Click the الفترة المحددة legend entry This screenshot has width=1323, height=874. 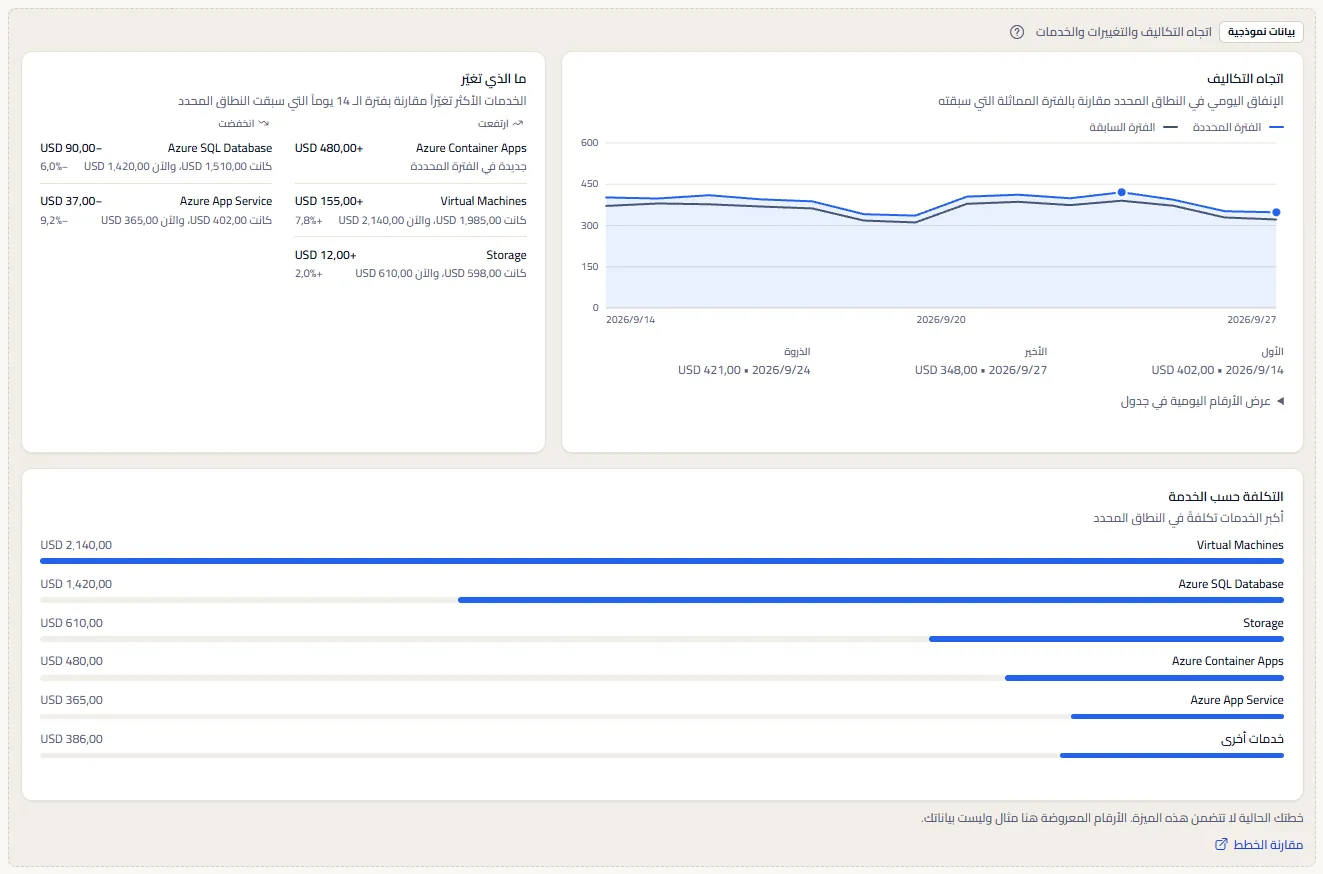pyautogui.click(x=1238, y=127)
